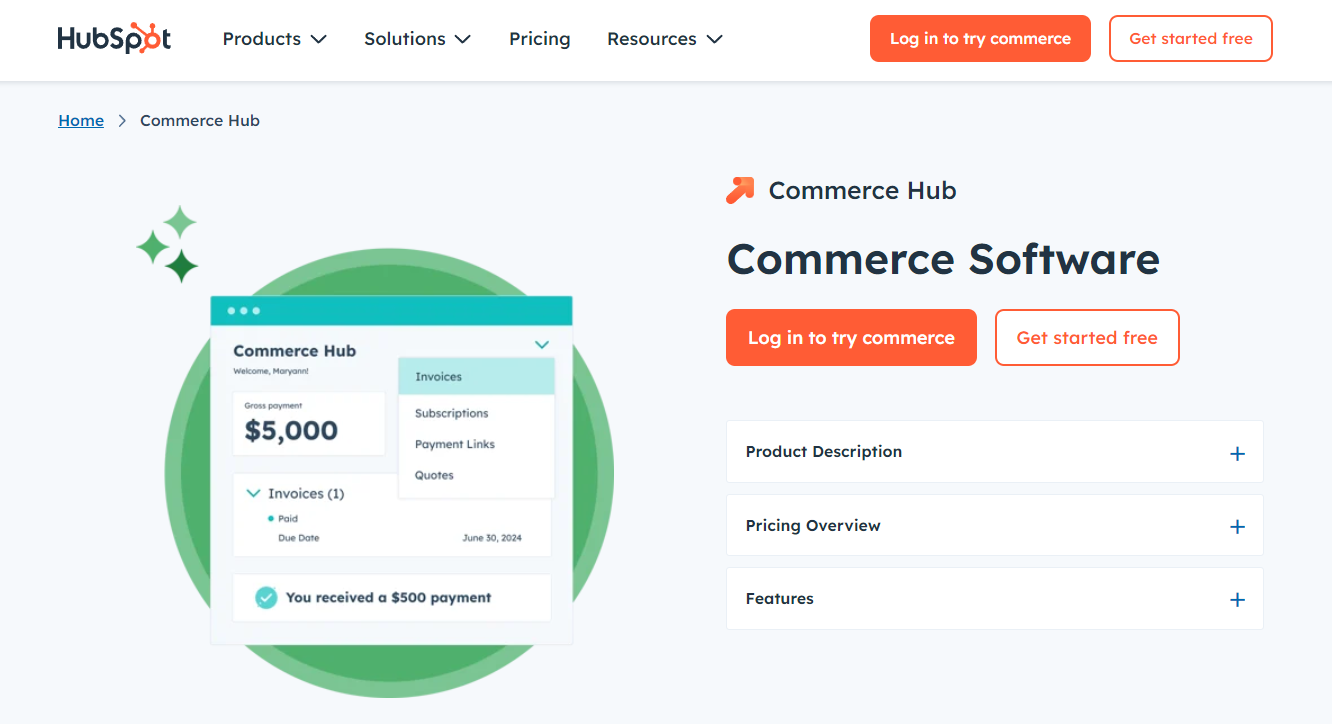Open the Solutions dropdown

click(416, 39)
